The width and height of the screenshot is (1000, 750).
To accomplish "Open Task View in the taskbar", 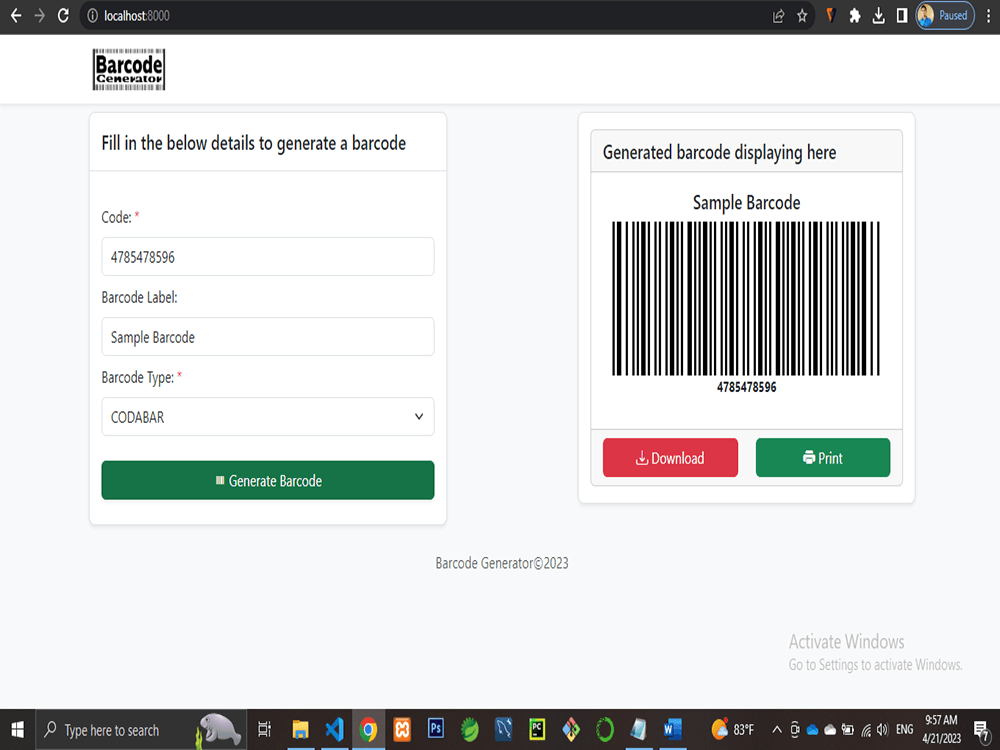I will tap(264, 729).
